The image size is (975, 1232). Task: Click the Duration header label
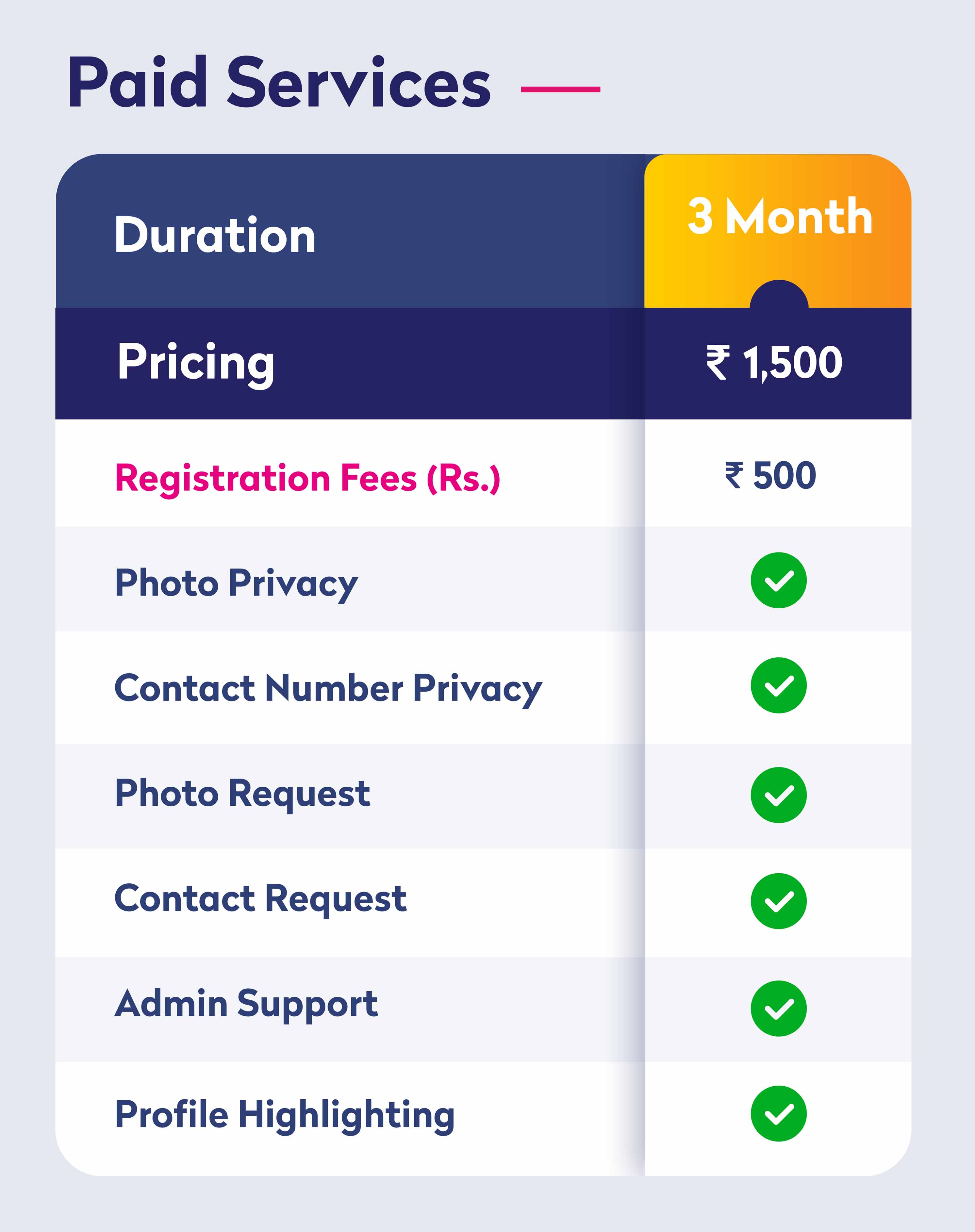[215, 235]
